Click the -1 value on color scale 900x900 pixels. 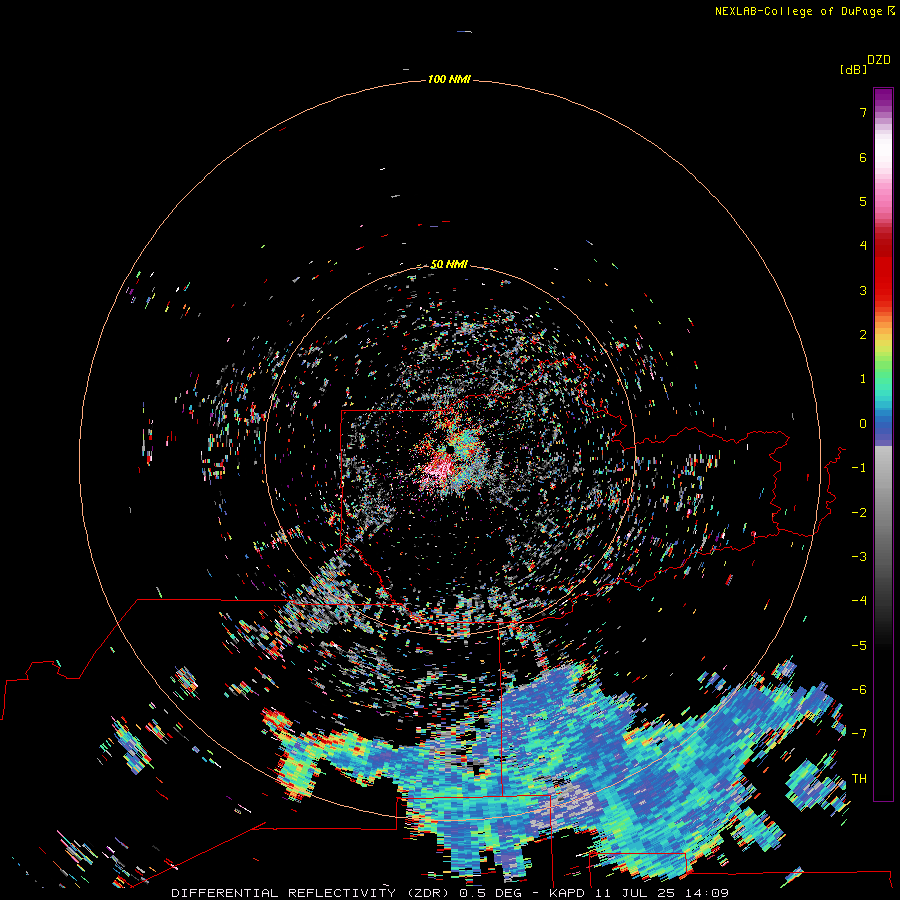coord(859,468)
